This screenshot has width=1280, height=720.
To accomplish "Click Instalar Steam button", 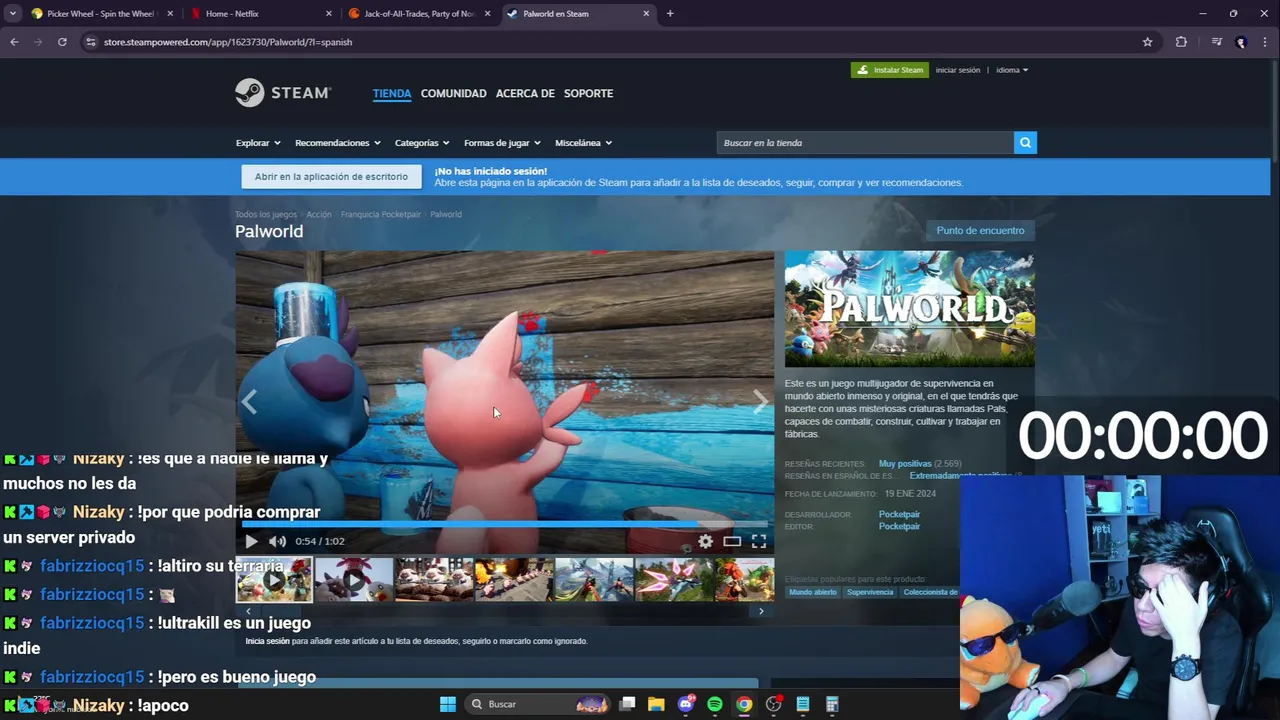I will pyautogui.click(x=890, y=70).
